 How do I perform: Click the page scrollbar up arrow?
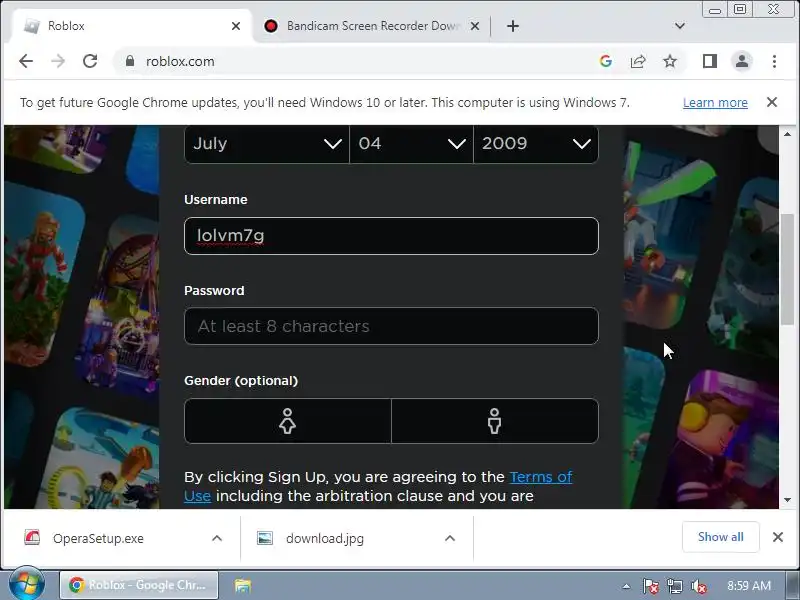(787, 134)
